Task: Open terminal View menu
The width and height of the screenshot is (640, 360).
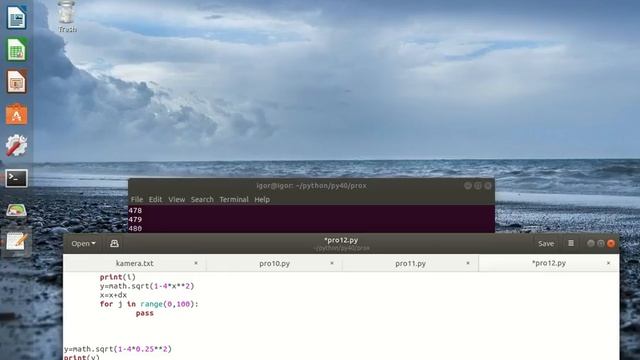Action: tap(177, 200)
